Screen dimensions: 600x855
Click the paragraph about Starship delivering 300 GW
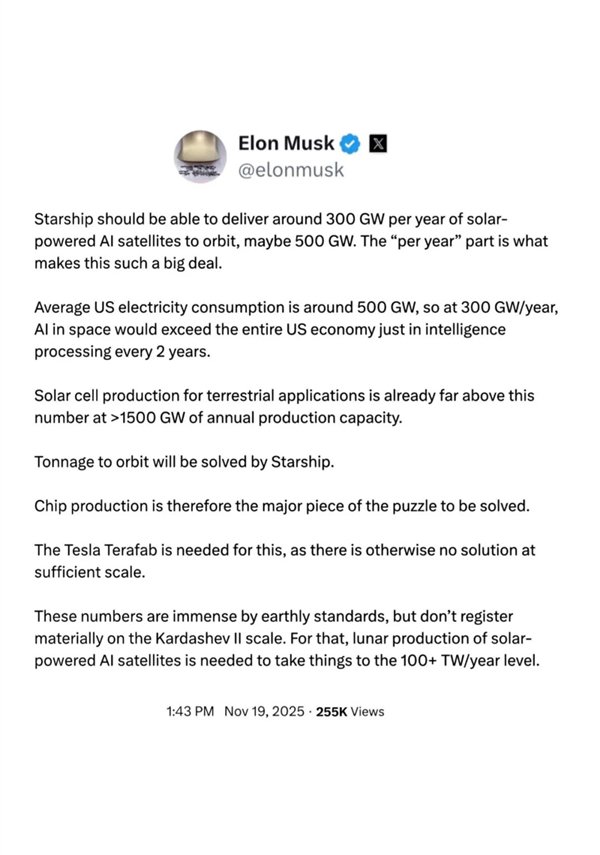pyautogui.click(x=291, y=241)
